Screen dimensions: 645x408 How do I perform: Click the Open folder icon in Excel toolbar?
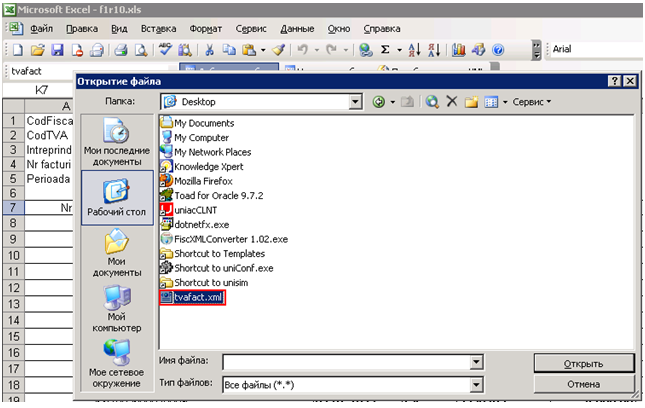click(x=37, y=50)
